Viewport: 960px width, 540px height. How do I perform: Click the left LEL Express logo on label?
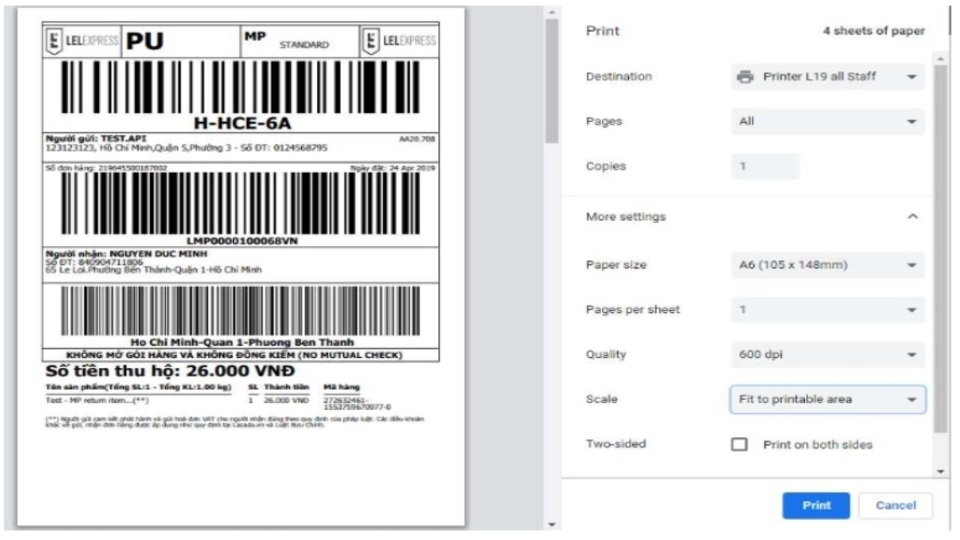pyautogui.click(x=82, y=41)
